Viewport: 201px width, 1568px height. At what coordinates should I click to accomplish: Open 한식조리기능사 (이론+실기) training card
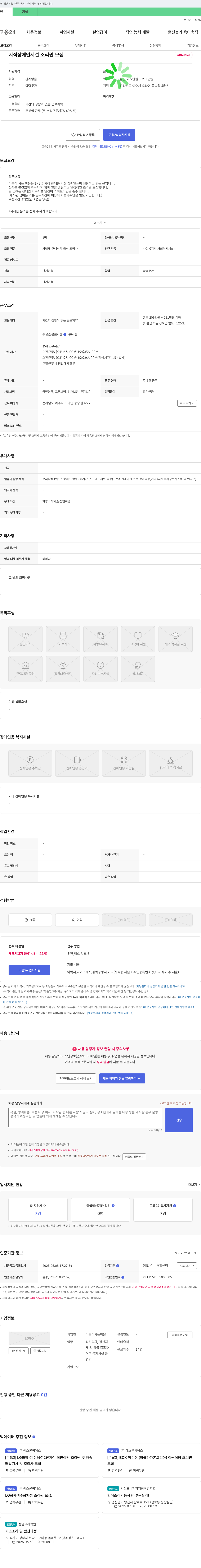coord(151,1497)
